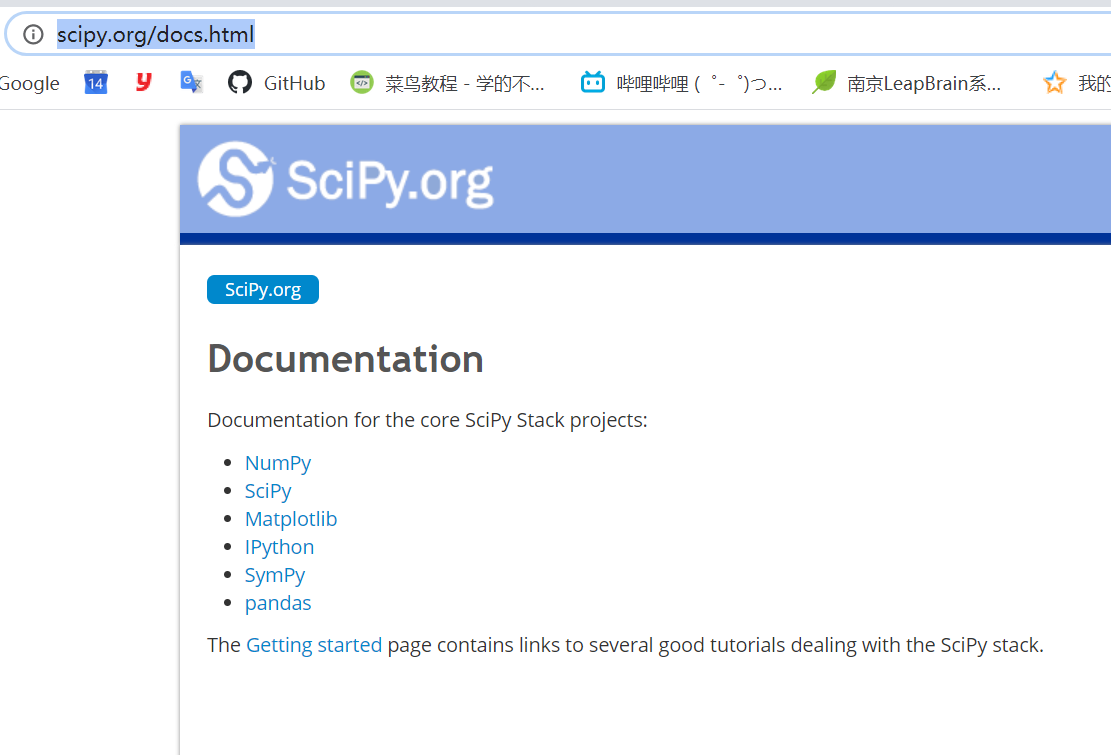Viewport: 1111px width, 755px height.
Task: Open the SymPy documentation link
Action: [275, 575]
